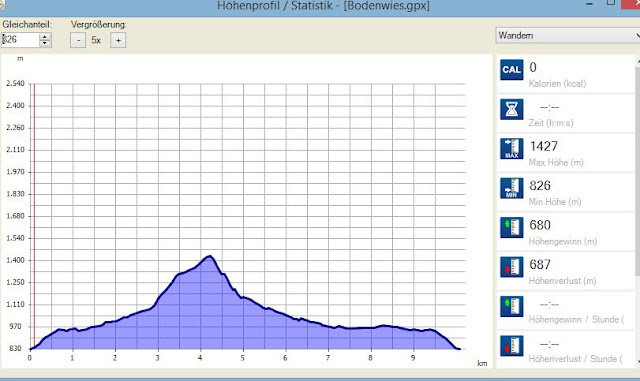The width and height of the screenshot is (640, 381).
Task: Click the Höhenverlust (m) label
Action: [562, 281]
